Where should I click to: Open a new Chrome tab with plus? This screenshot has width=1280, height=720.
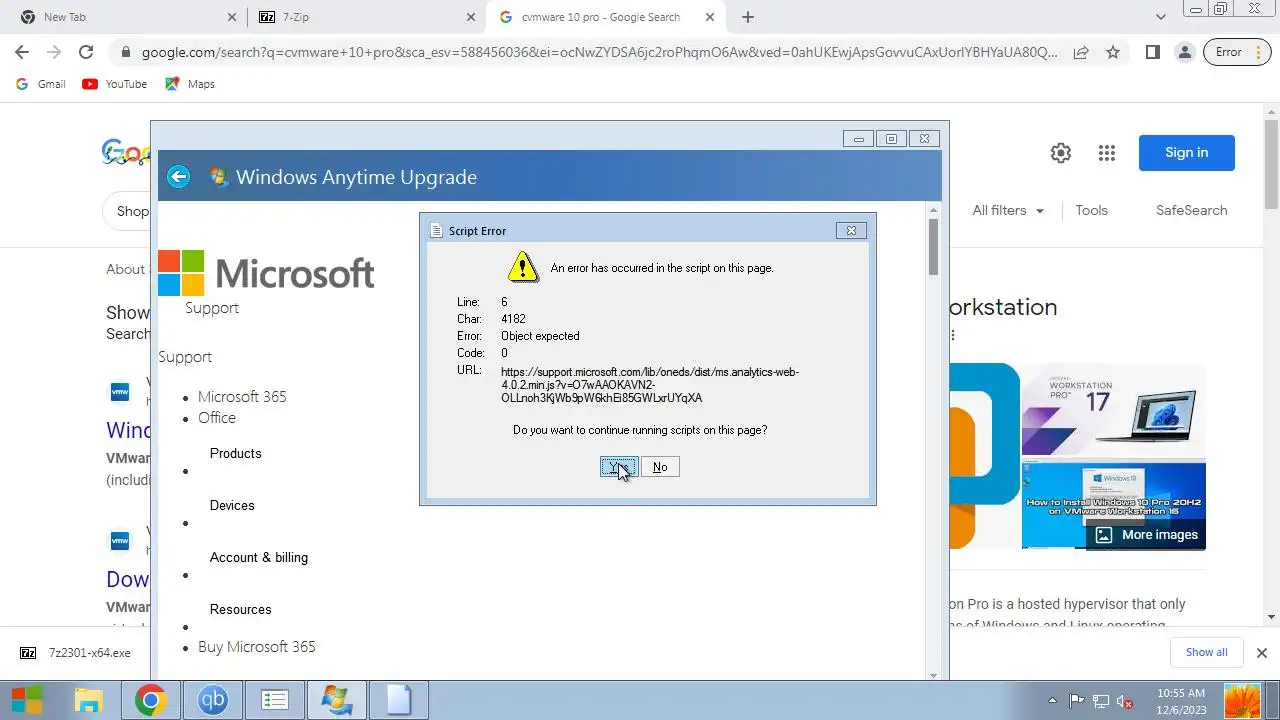(748, 17)
